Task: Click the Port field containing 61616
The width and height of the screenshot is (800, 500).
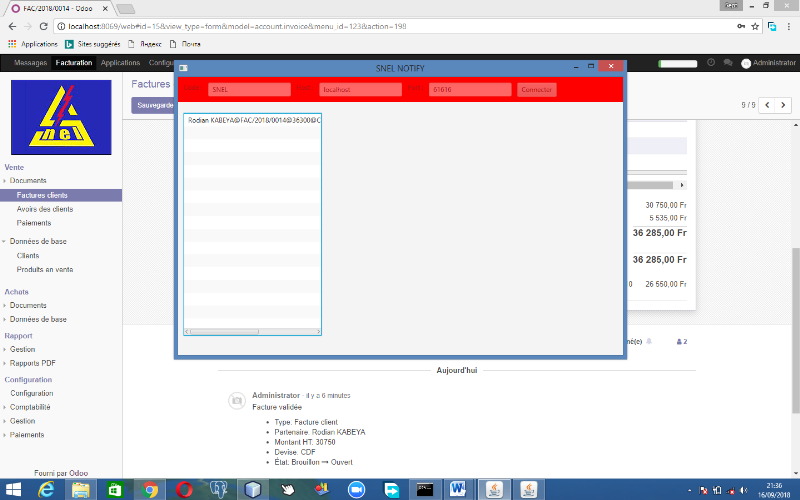Action: pyautogui.click(x=470, y=89)
